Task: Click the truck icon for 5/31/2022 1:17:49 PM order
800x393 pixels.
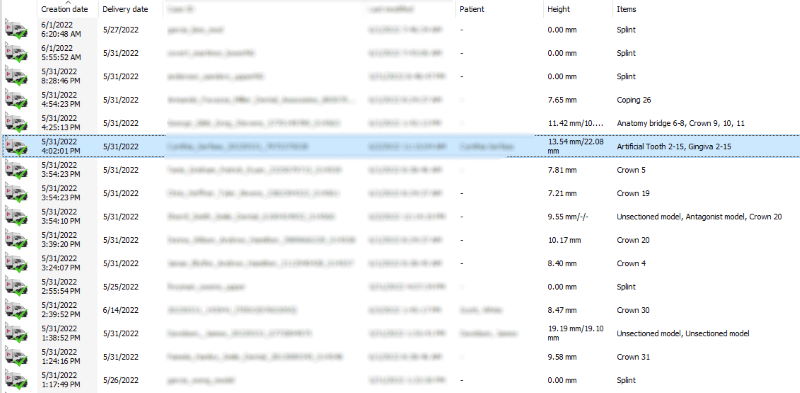Action: coord(16,380)
